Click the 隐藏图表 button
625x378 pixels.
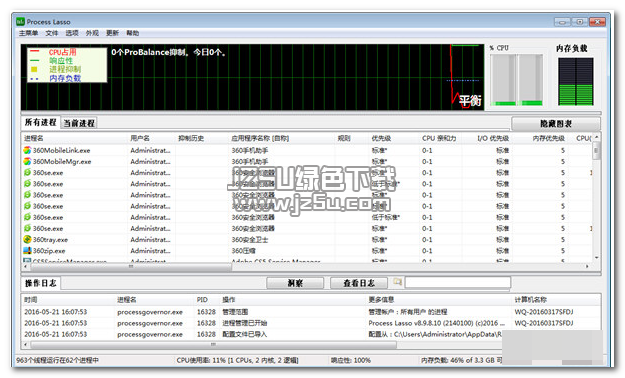pyautogui.click(x=556, y=124)
